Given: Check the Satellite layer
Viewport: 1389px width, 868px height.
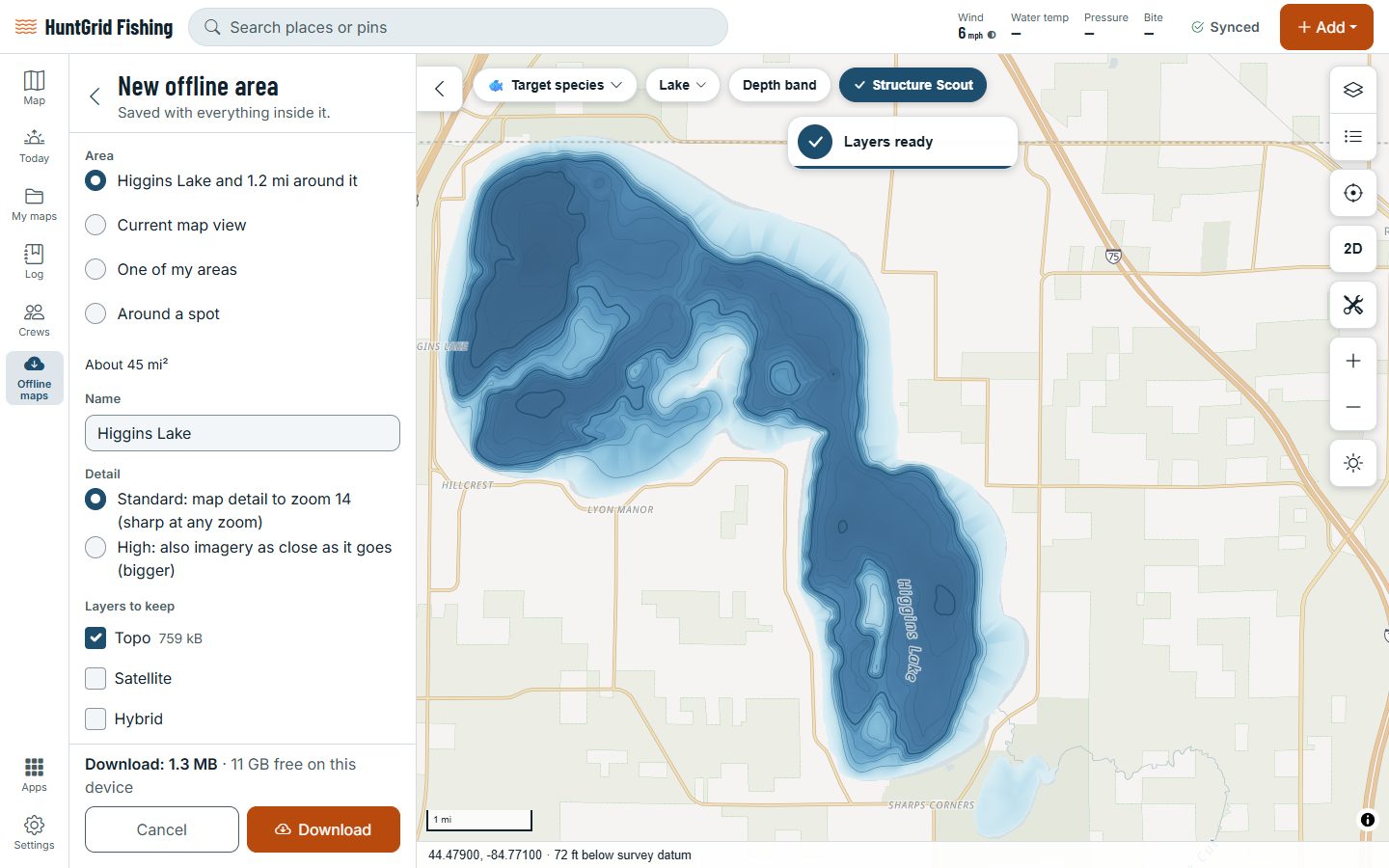Looking at the screenshot, I should [x=95, y=678].
